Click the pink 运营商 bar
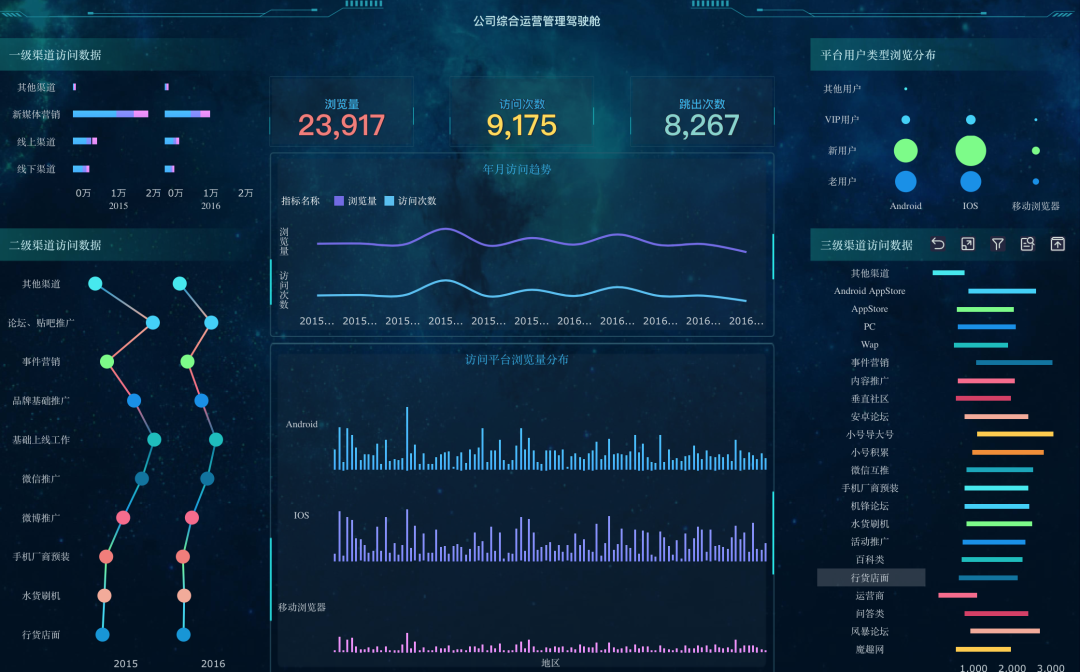The image size is (1080, 672). coord(957,596)
